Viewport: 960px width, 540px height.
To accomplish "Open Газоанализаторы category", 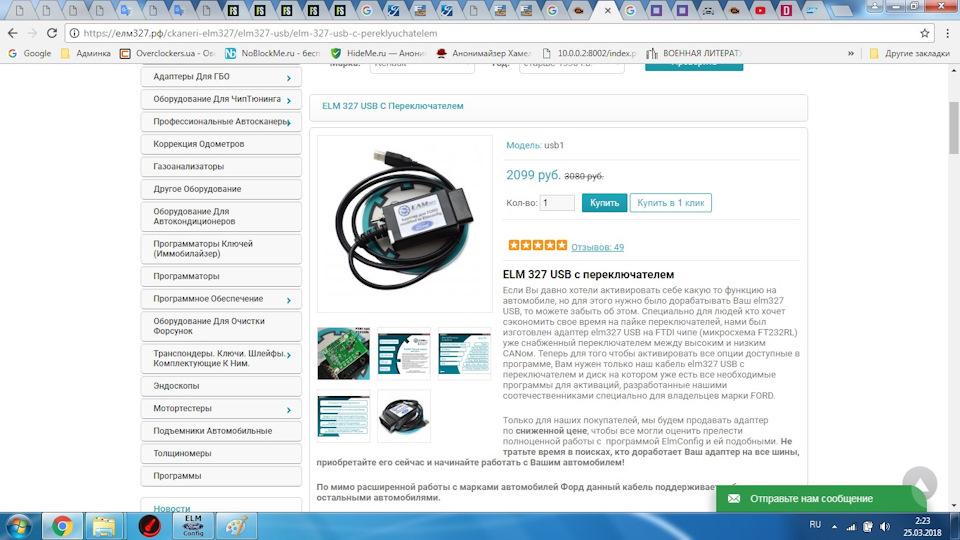I will 221,167.
